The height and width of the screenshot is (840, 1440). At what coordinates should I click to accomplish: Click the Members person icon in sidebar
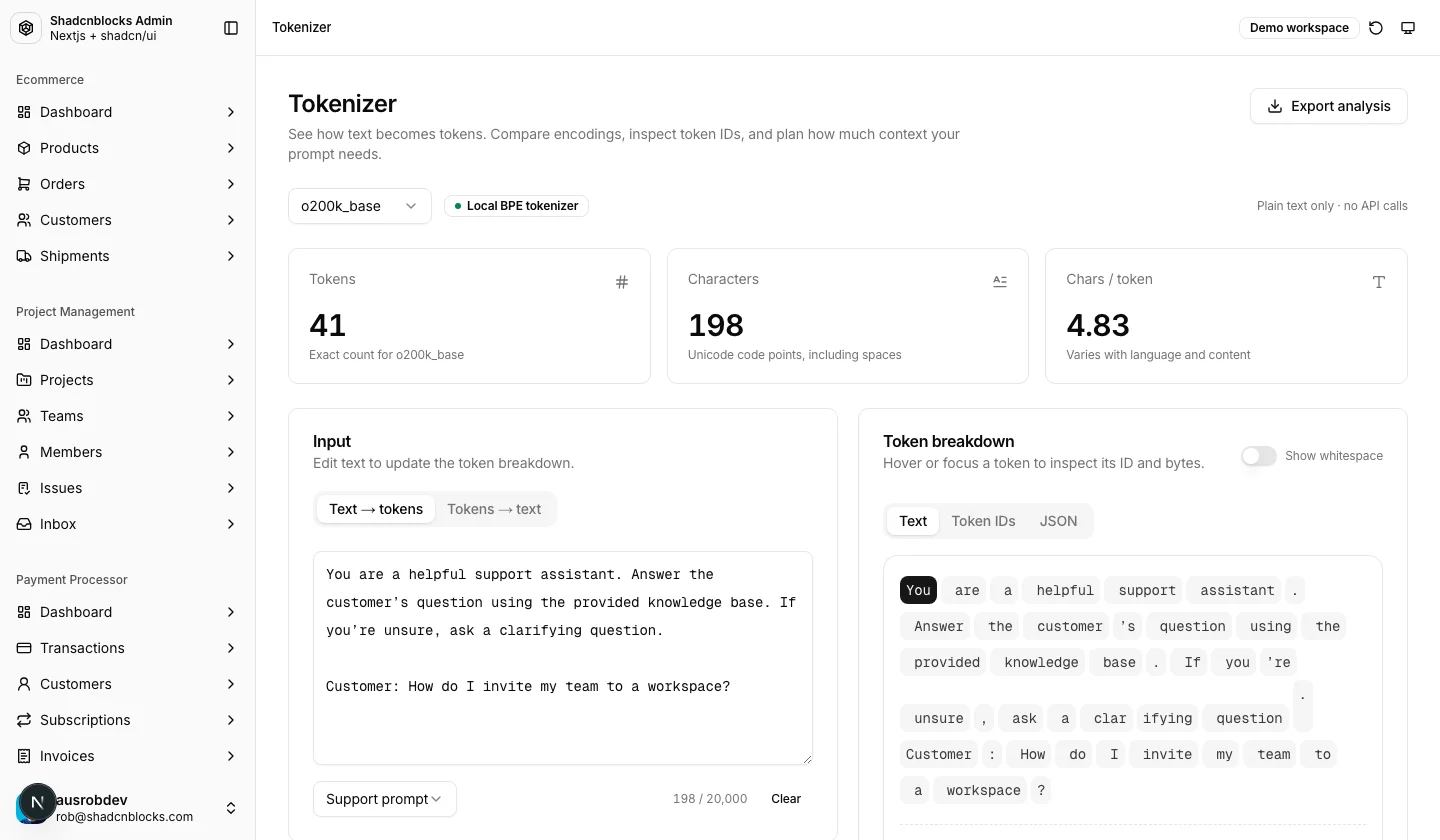(24, 452)
